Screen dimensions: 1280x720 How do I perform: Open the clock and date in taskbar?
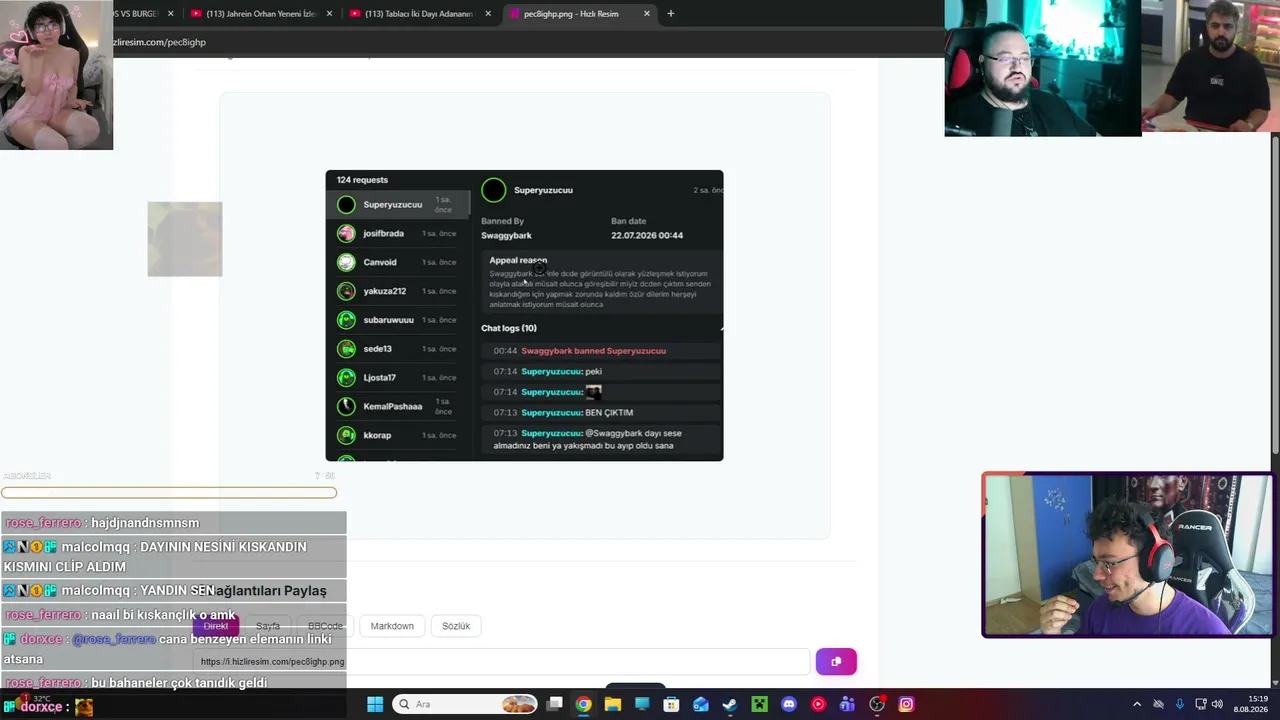[1251, 704]
